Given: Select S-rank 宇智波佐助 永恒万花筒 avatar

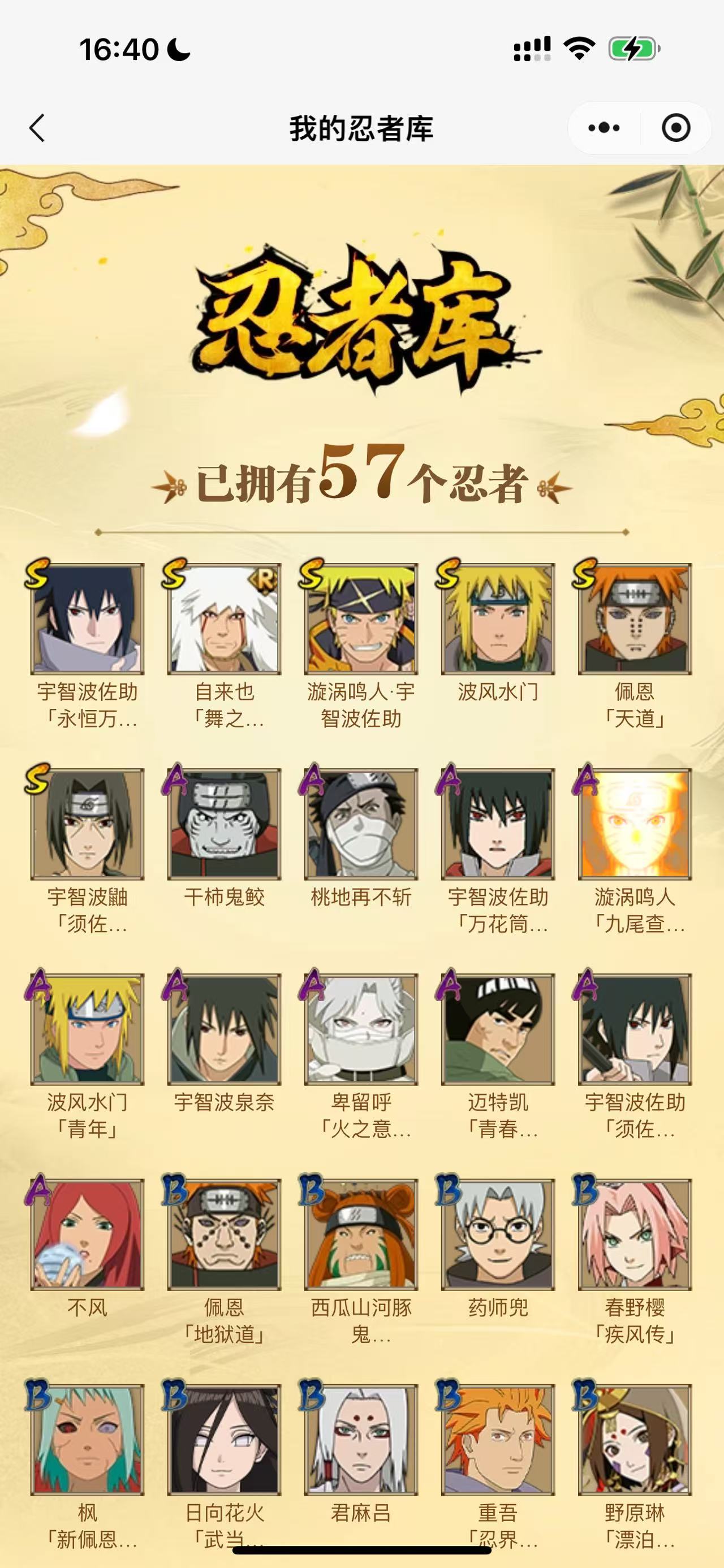Looking at the screenshot, I should (88, 619).
